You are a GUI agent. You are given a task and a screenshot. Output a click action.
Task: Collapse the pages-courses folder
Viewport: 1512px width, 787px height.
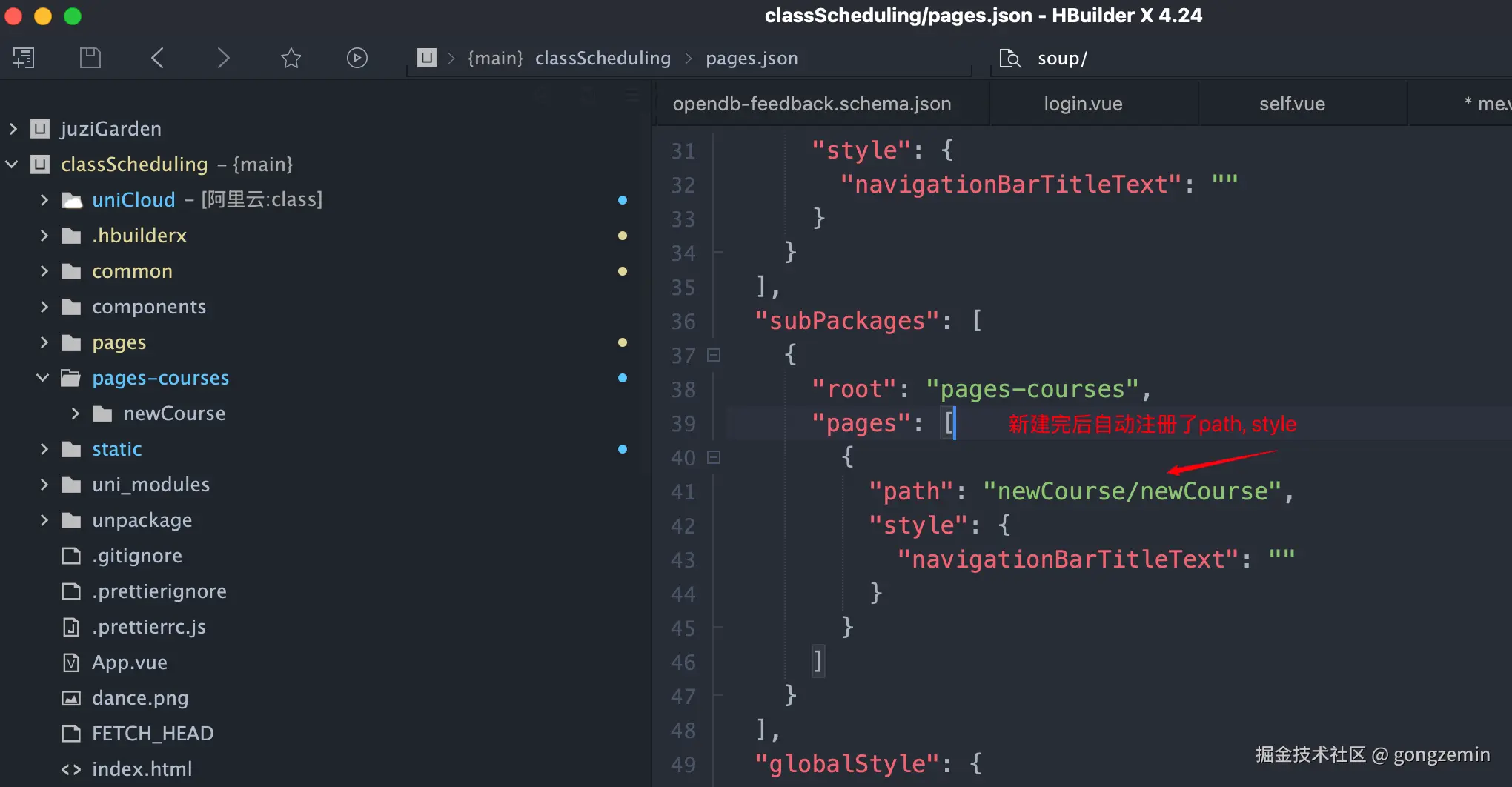point(43,378)
